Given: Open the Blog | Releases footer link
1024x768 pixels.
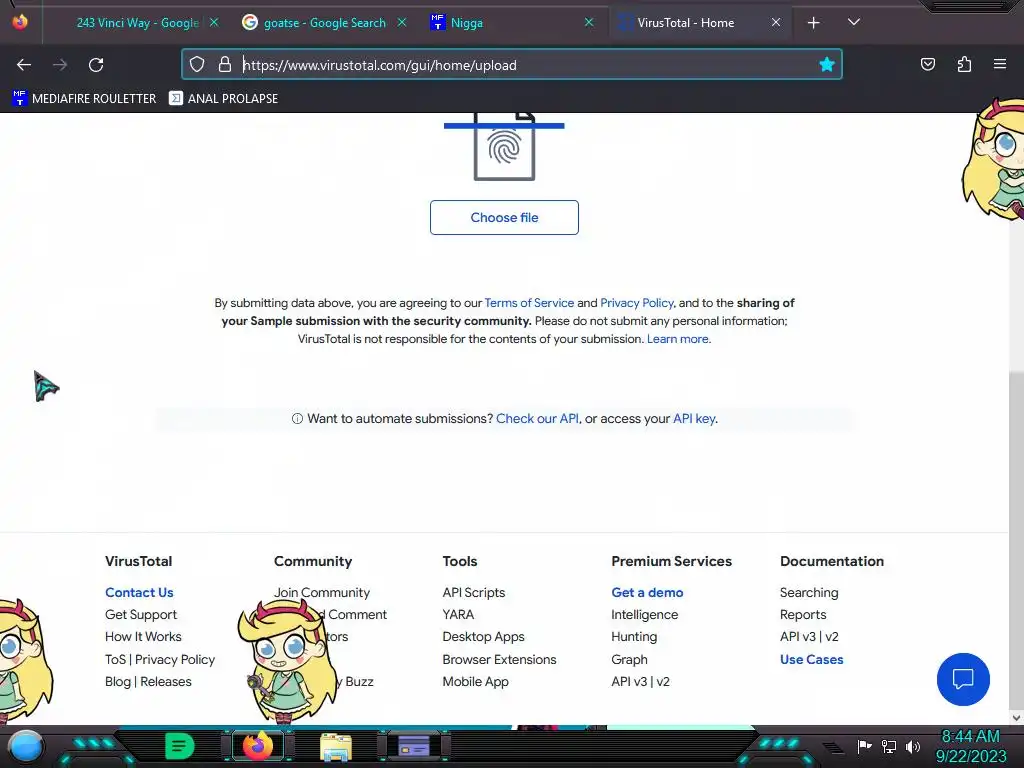Looking at the screenshot, I should [148, 682].
